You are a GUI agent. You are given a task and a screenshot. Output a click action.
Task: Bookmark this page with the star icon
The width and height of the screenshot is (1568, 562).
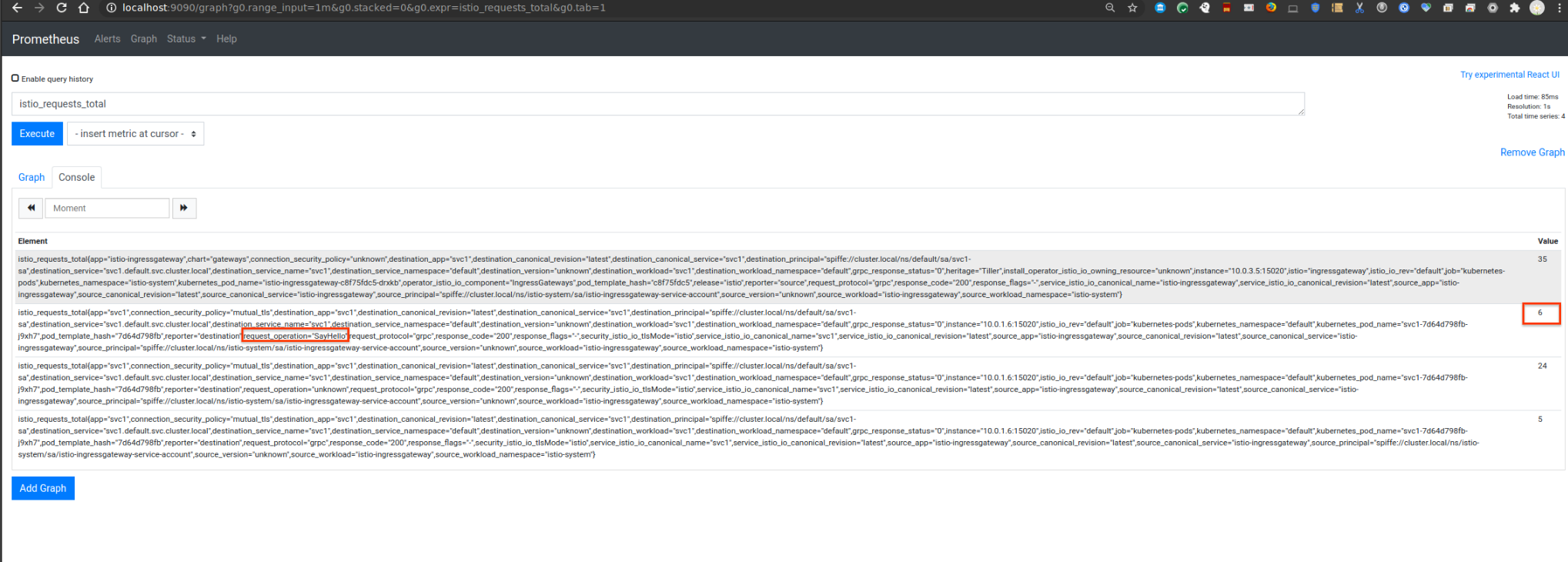1132,8
